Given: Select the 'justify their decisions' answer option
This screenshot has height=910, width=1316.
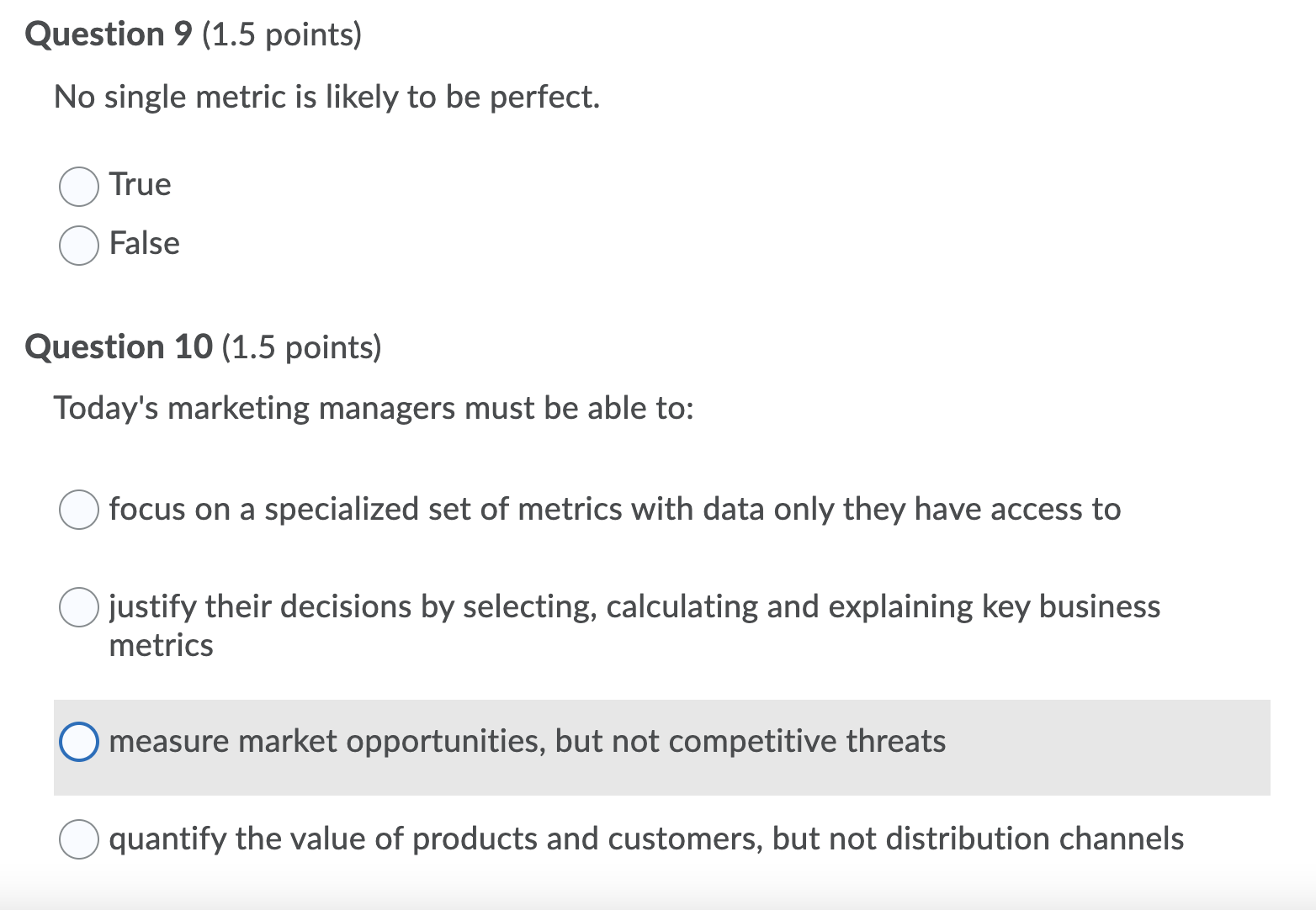Looking at the screenshot, I should tap(78, 607).
